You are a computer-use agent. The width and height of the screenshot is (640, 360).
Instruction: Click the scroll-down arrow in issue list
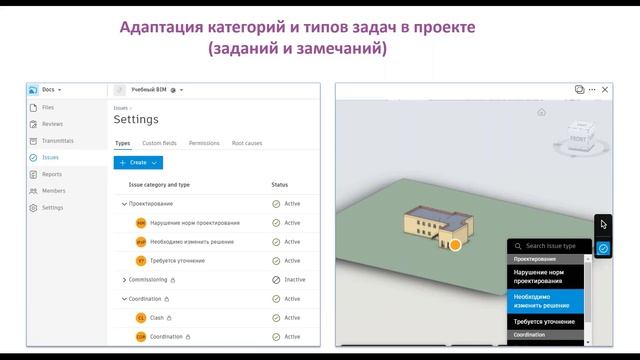[x=588, y=342]
